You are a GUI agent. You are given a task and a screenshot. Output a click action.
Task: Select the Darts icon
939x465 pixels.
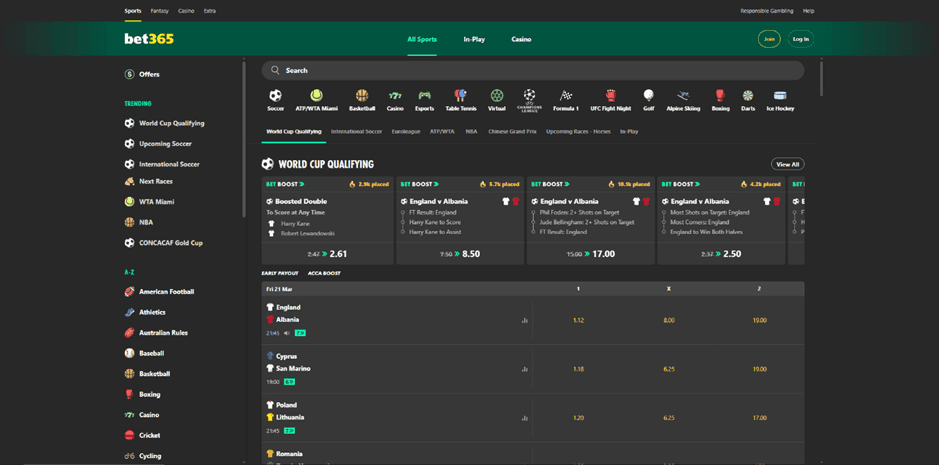click(x=748, y=97)
